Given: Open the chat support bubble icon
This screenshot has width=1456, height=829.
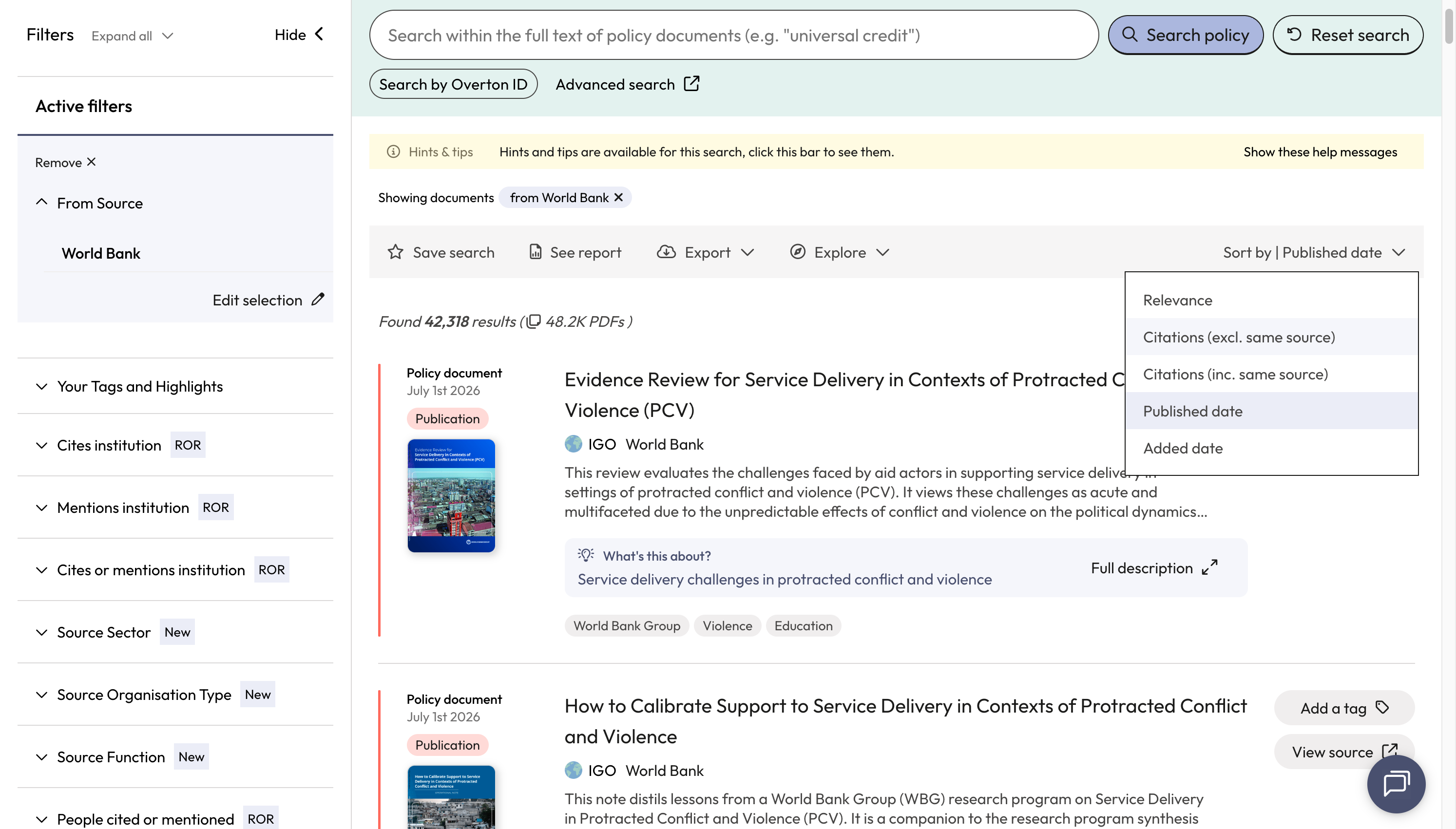Looking at the screenshot, I should (1396, 784).
